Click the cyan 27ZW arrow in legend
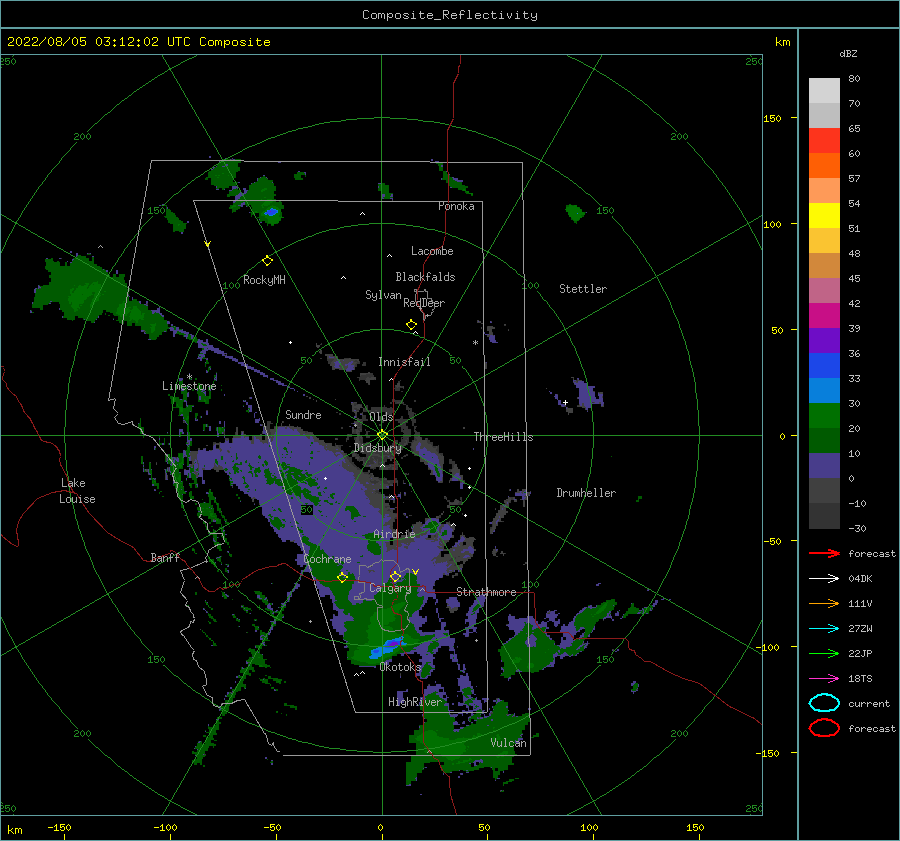The width and height of the screenshot is (900, 841). tap(824, 629)
